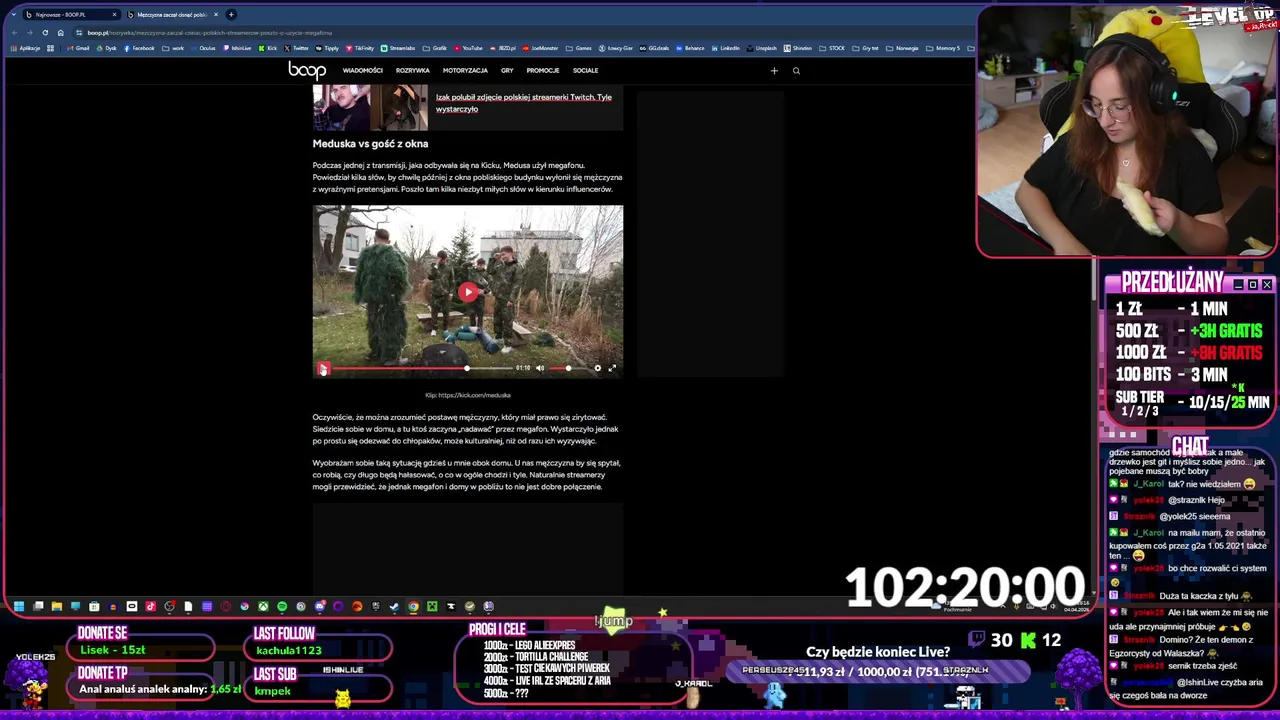Click the Meduska vs gość z okna heading
Viewport: 1280px width, 720px height.
point(370,144)
